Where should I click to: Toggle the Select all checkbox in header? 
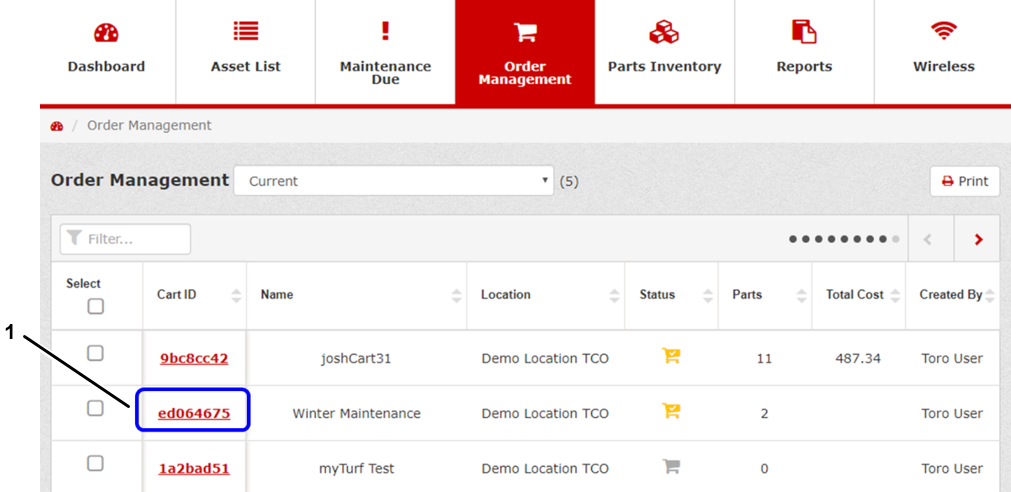pos(95,306)
